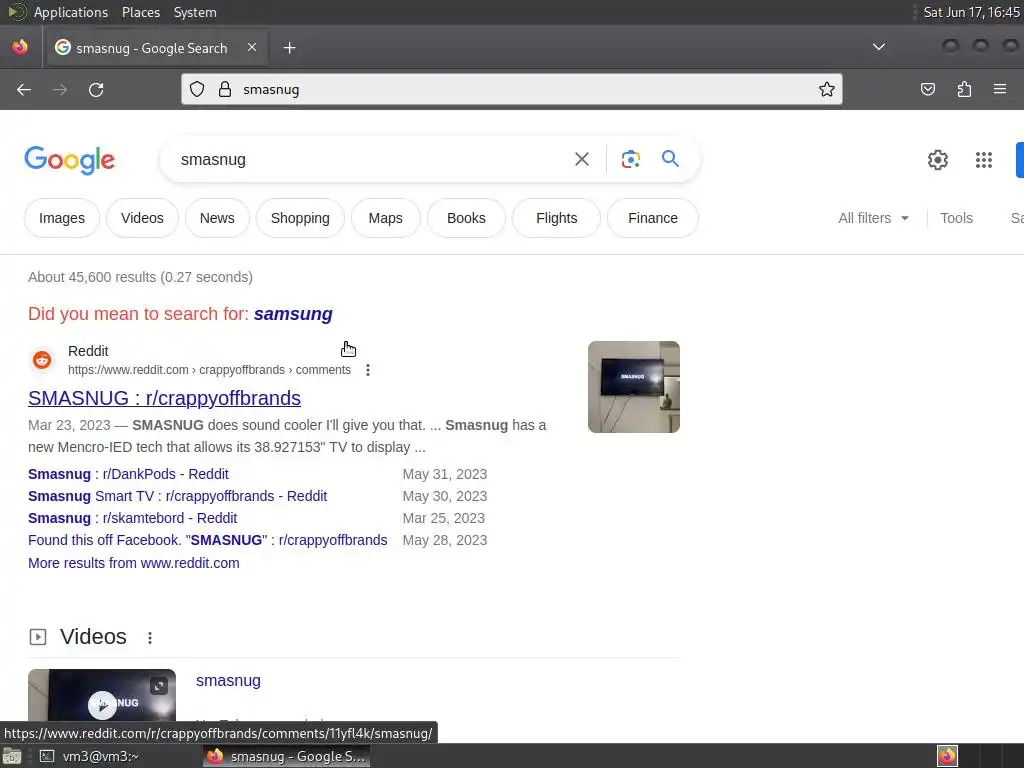The height and width of the screenshot is (768, 1024).
Task: Open the Places menu
Action: click(x=140, y=12)
